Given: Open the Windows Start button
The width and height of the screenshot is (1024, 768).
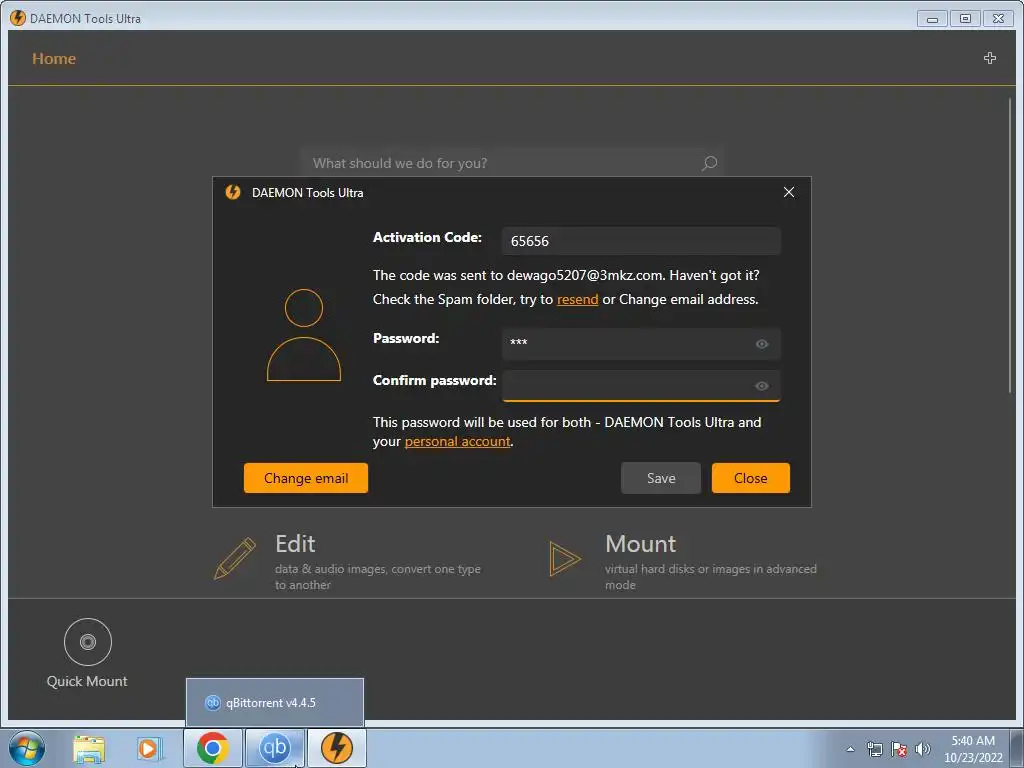Looking at the screenshot, I should (x=27, y=748).
